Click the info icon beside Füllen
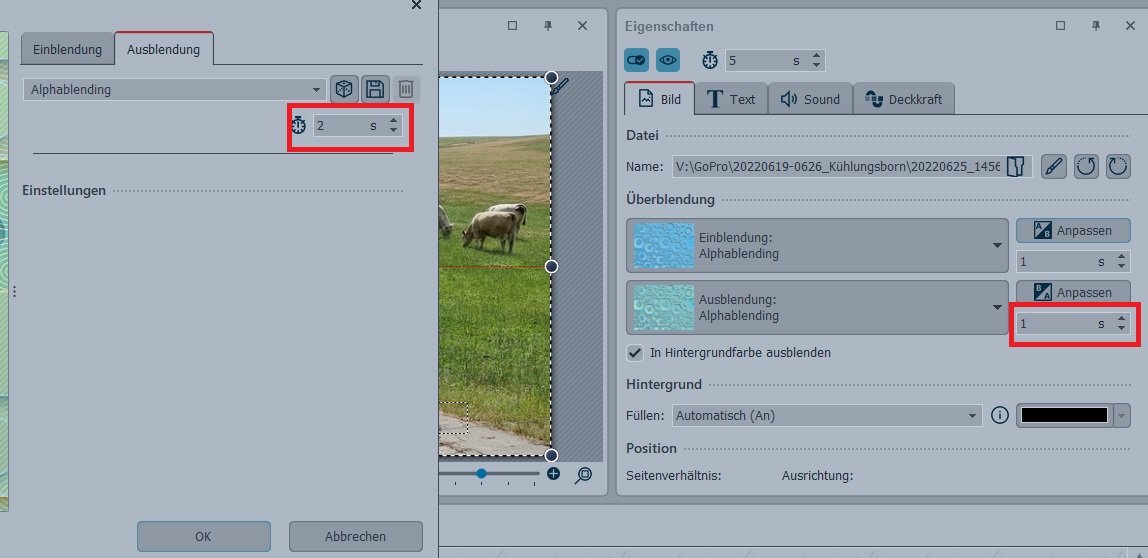 pos(999,415)
